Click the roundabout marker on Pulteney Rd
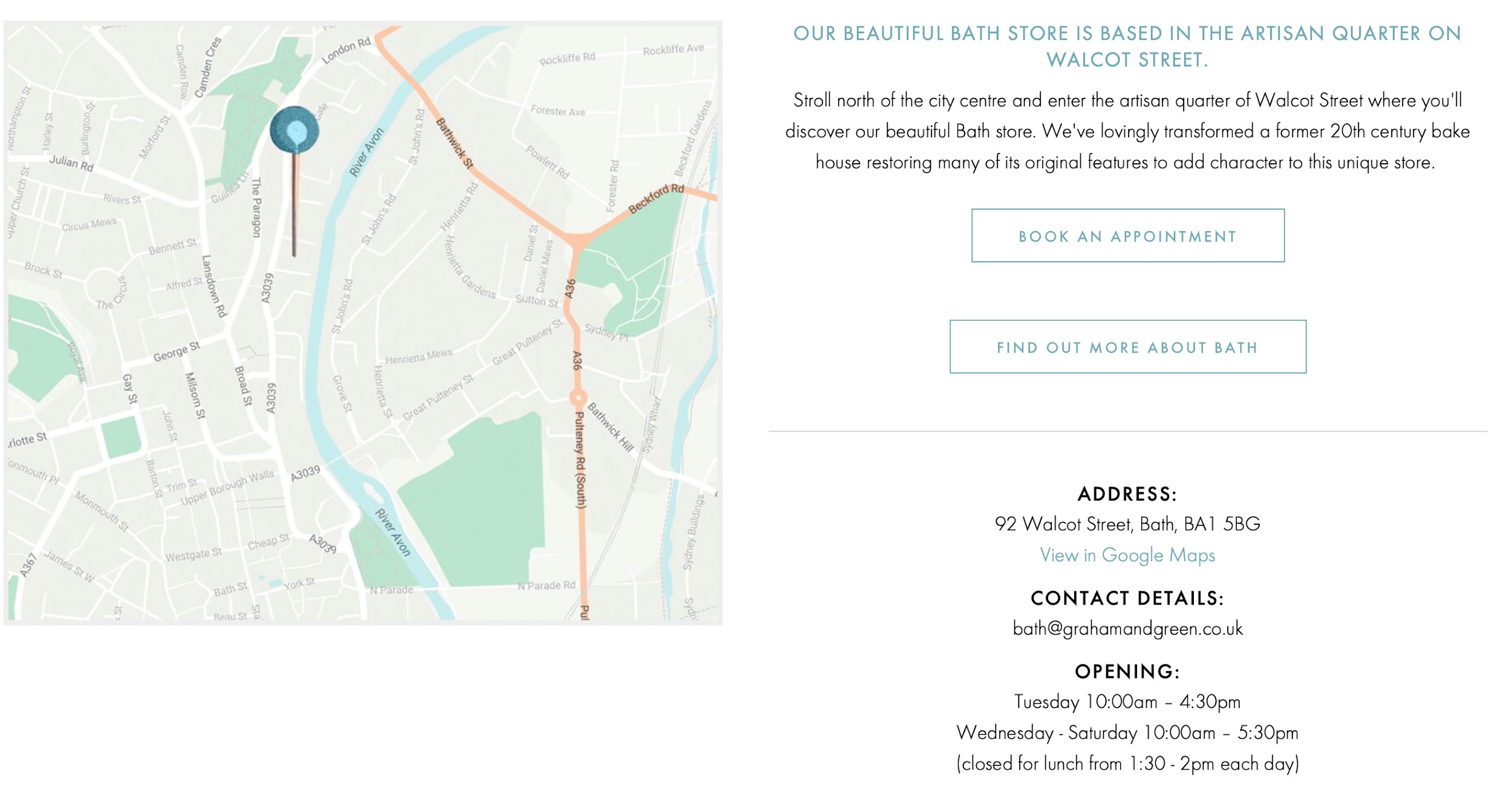 pyautogui.click(x=578, y=398)
